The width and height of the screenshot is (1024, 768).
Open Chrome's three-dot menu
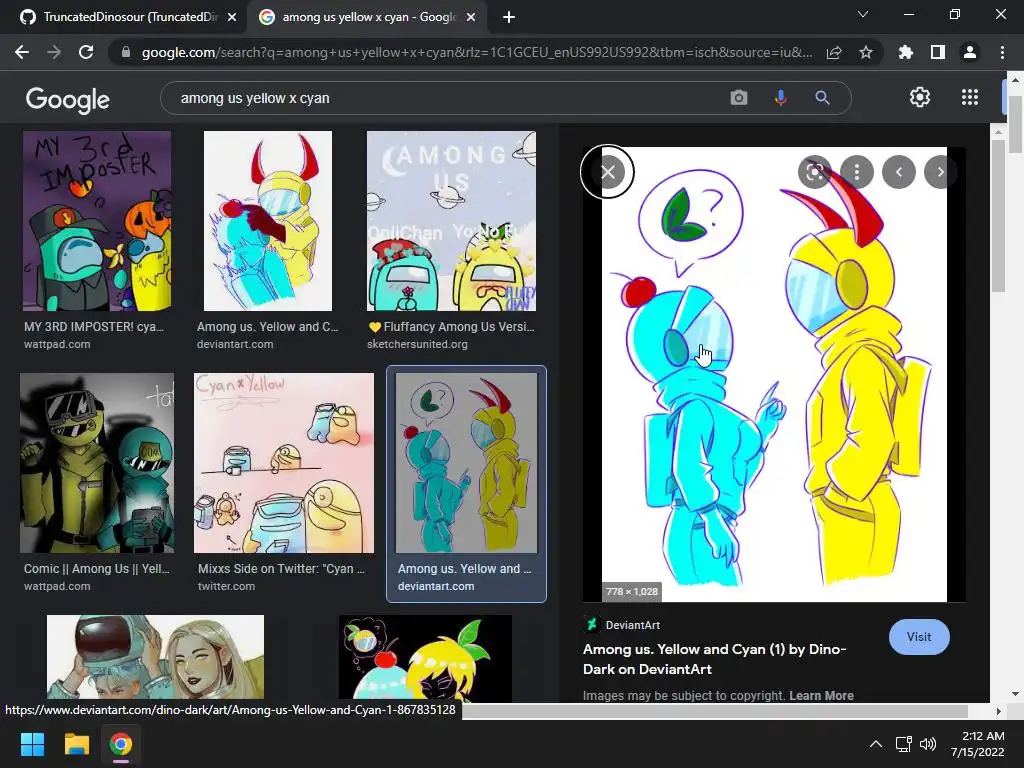(x=1002, y=52)
